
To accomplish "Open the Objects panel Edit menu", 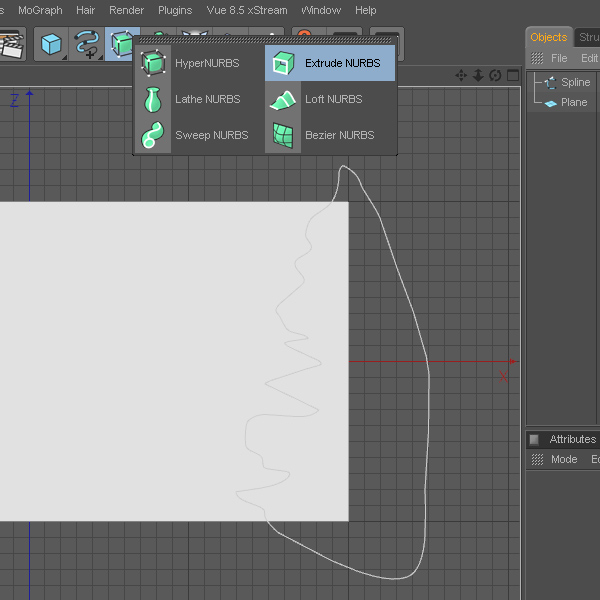I will pyautogui.click(x=590, y=58).
